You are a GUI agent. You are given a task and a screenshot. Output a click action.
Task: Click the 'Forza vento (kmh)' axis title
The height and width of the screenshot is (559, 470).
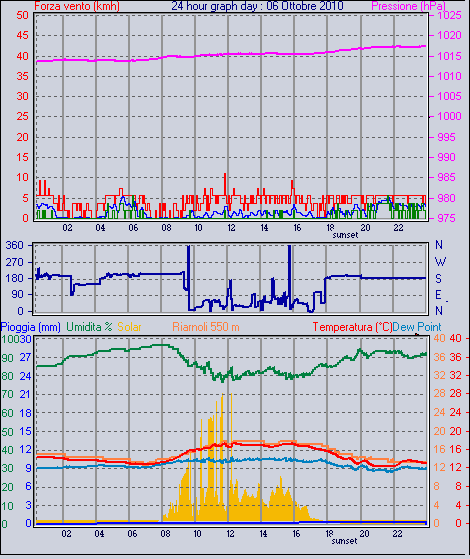[x=77, y=6]
